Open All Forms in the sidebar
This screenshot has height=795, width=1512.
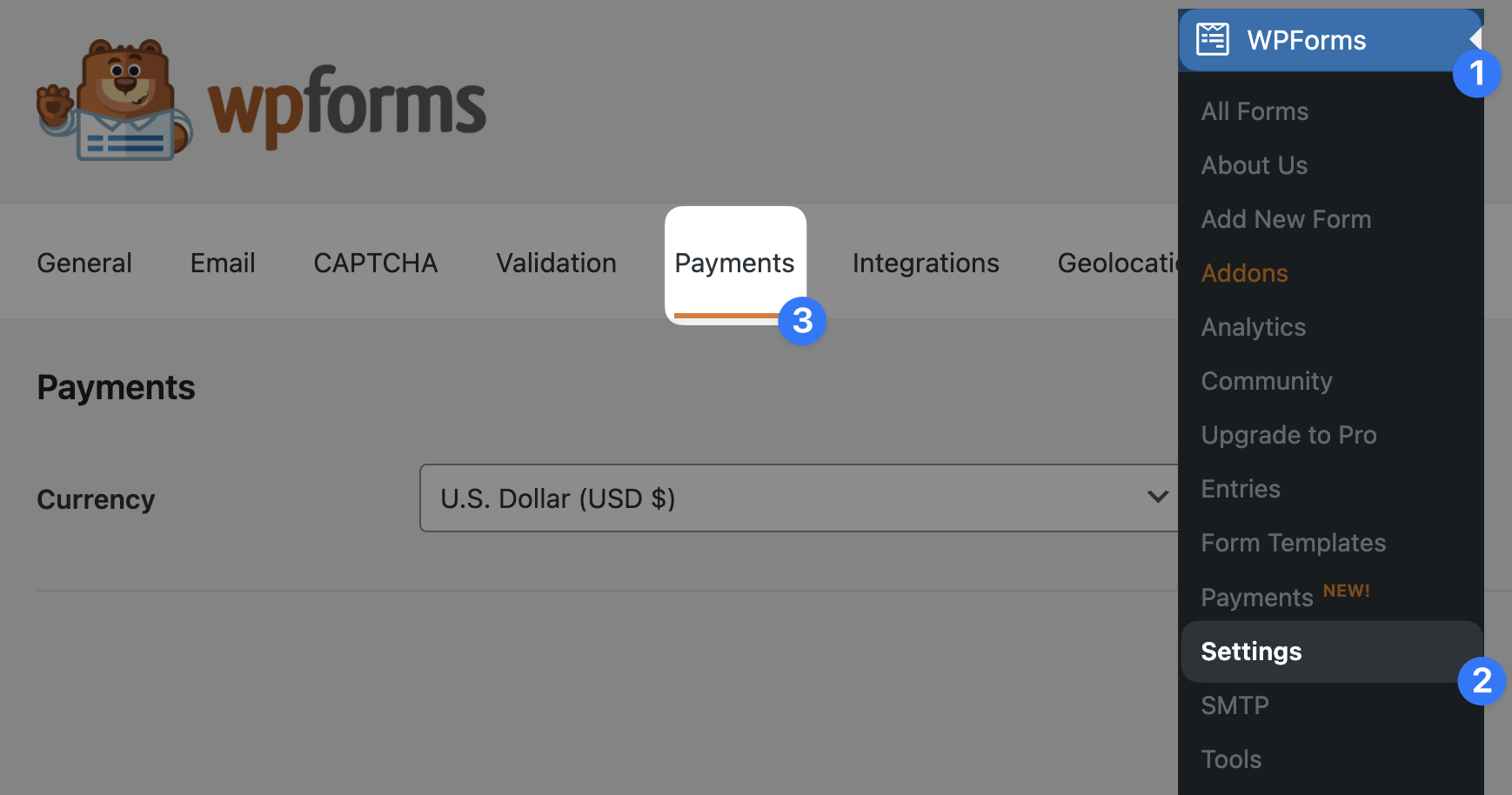point(1254,111)
